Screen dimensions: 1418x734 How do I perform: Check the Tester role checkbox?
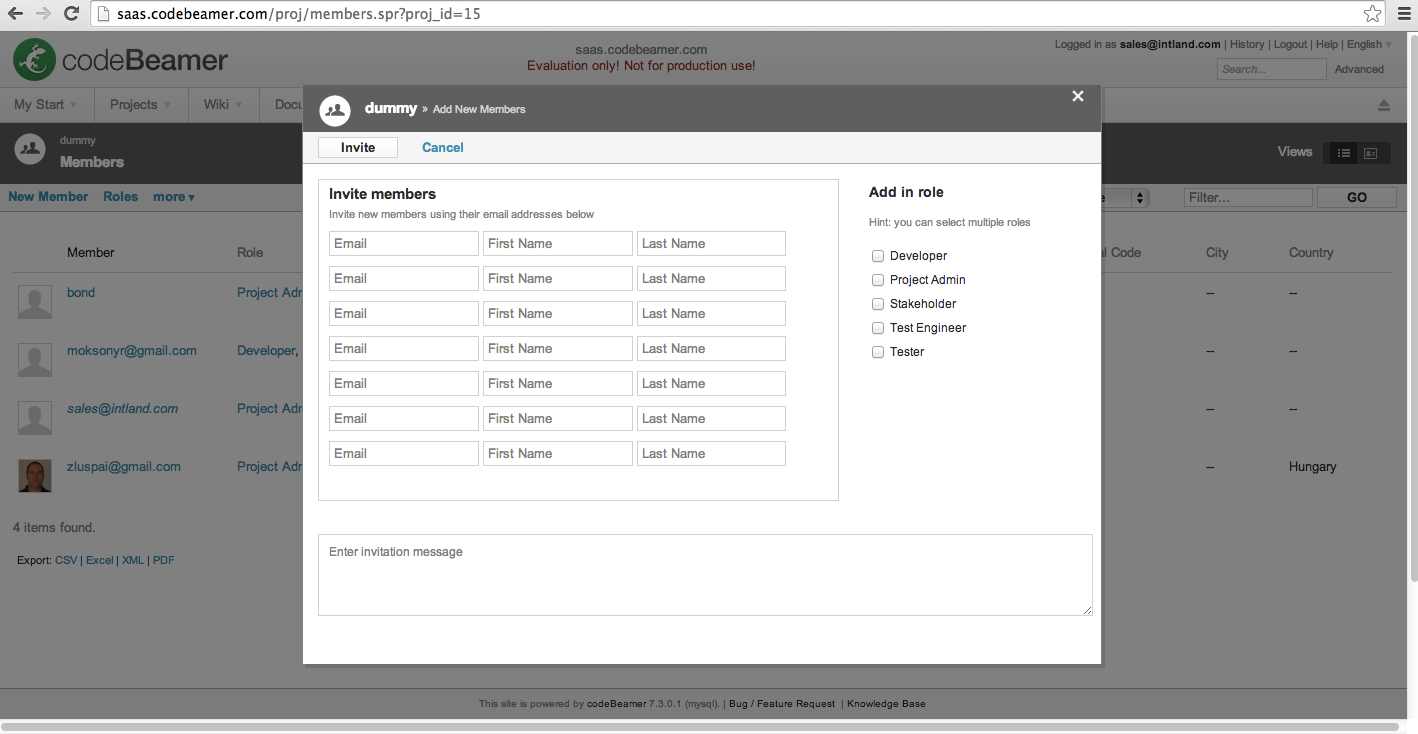click(x=878, y=352)
